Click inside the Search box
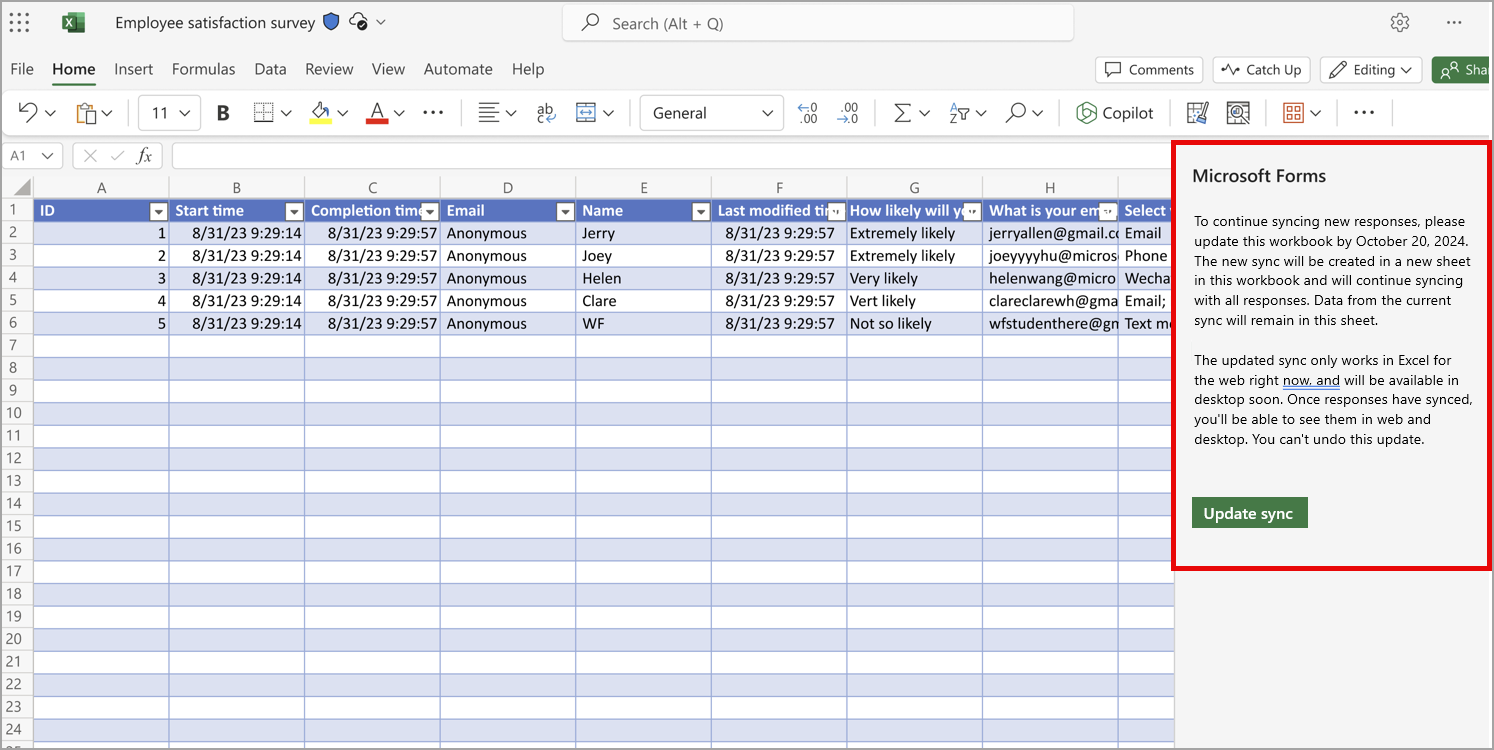 point(818,22)
